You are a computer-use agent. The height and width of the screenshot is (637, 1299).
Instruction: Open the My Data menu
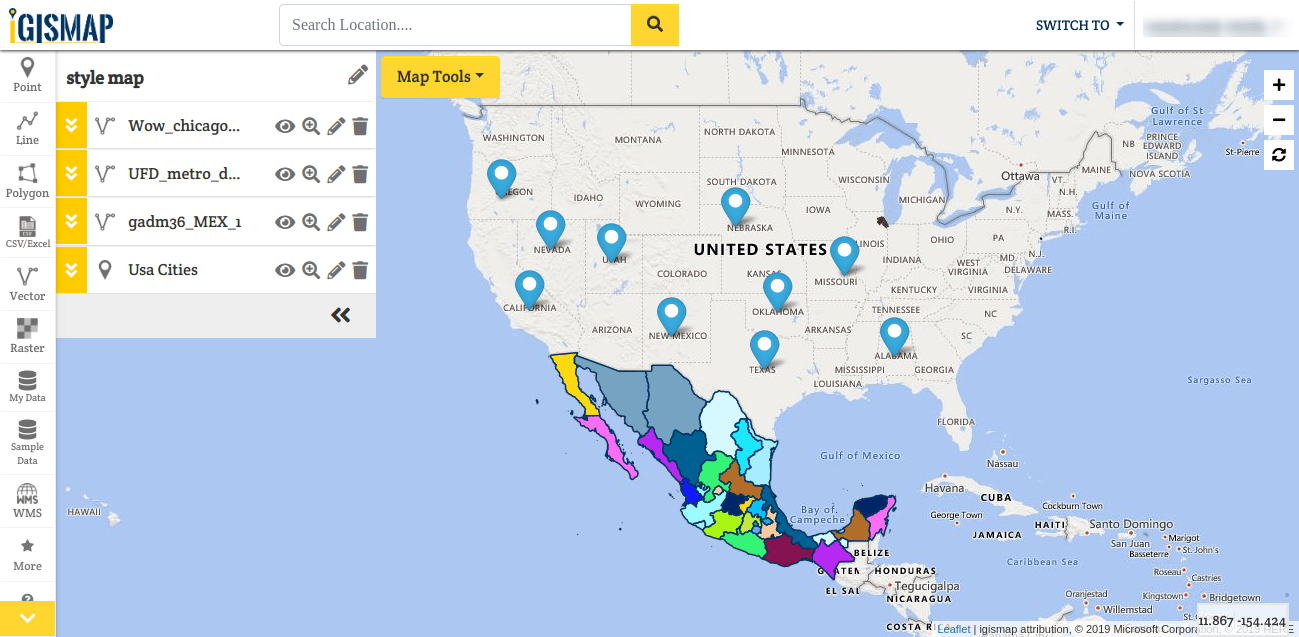(x=27, y=386)
